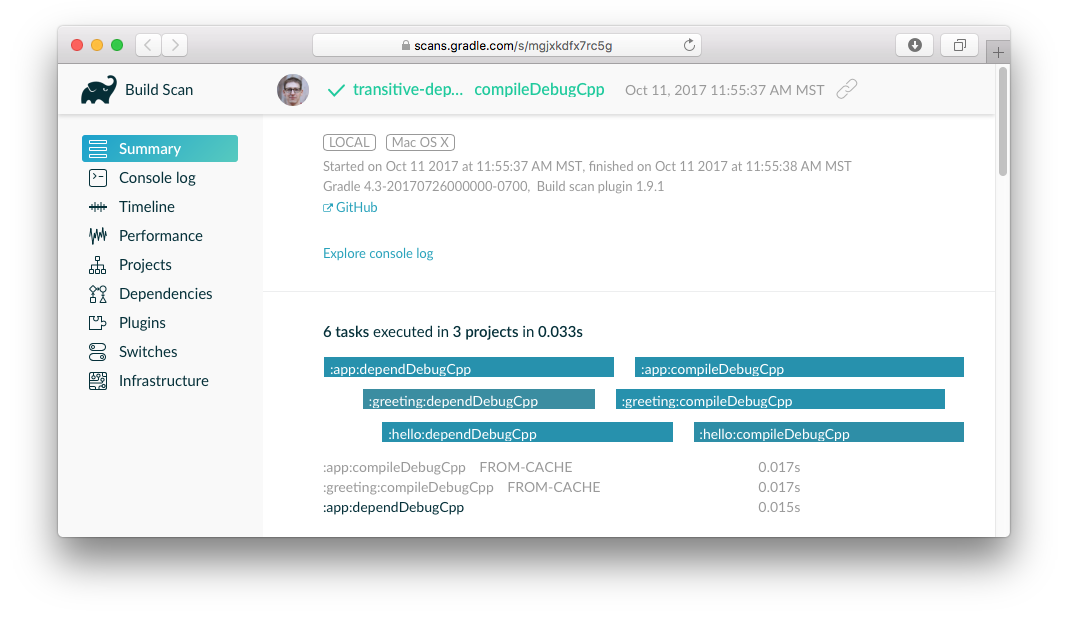Open the Console log section
The width and height of the screenshot is (1066, 618).
point(157,177)
